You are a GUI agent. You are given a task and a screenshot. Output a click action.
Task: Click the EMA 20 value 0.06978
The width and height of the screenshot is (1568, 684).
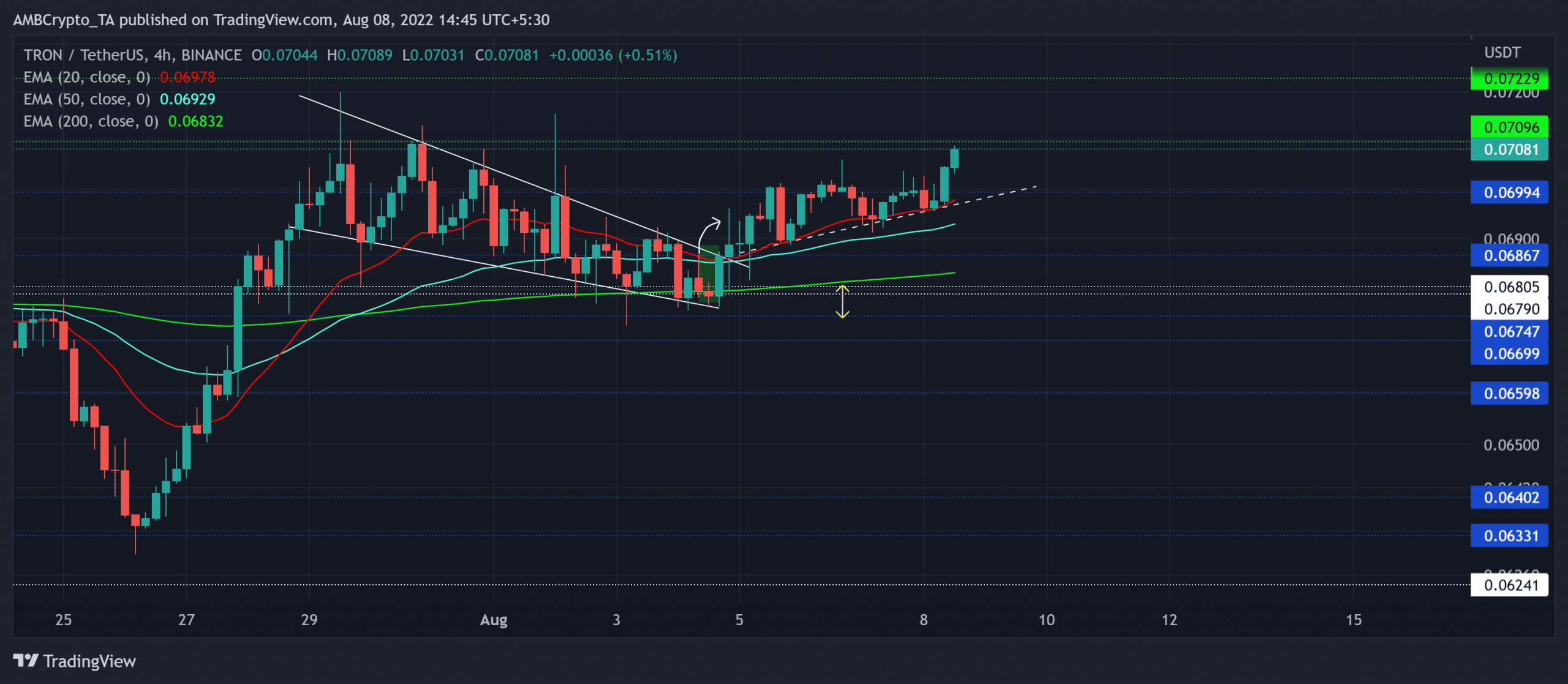tap(187, 77)
